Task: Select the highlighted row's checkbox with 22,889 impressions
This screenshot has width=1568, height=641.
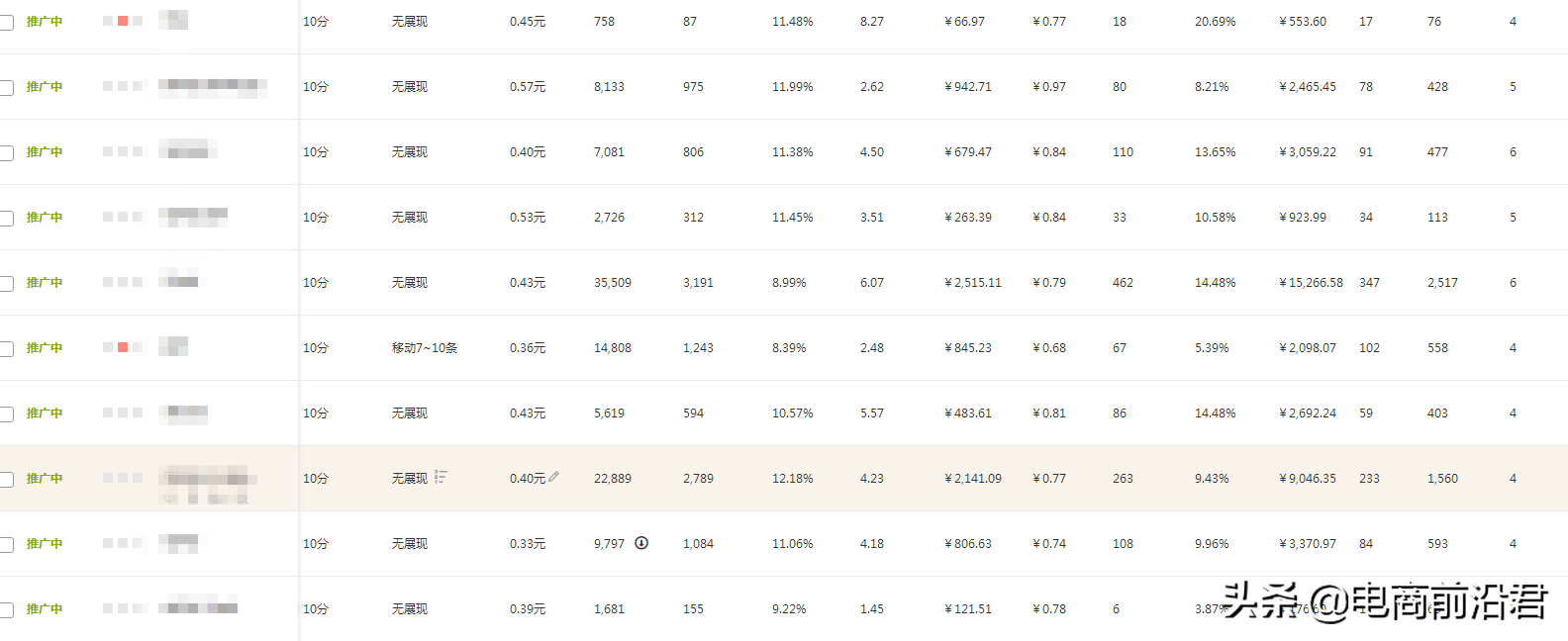Action: tap(6, 479)
